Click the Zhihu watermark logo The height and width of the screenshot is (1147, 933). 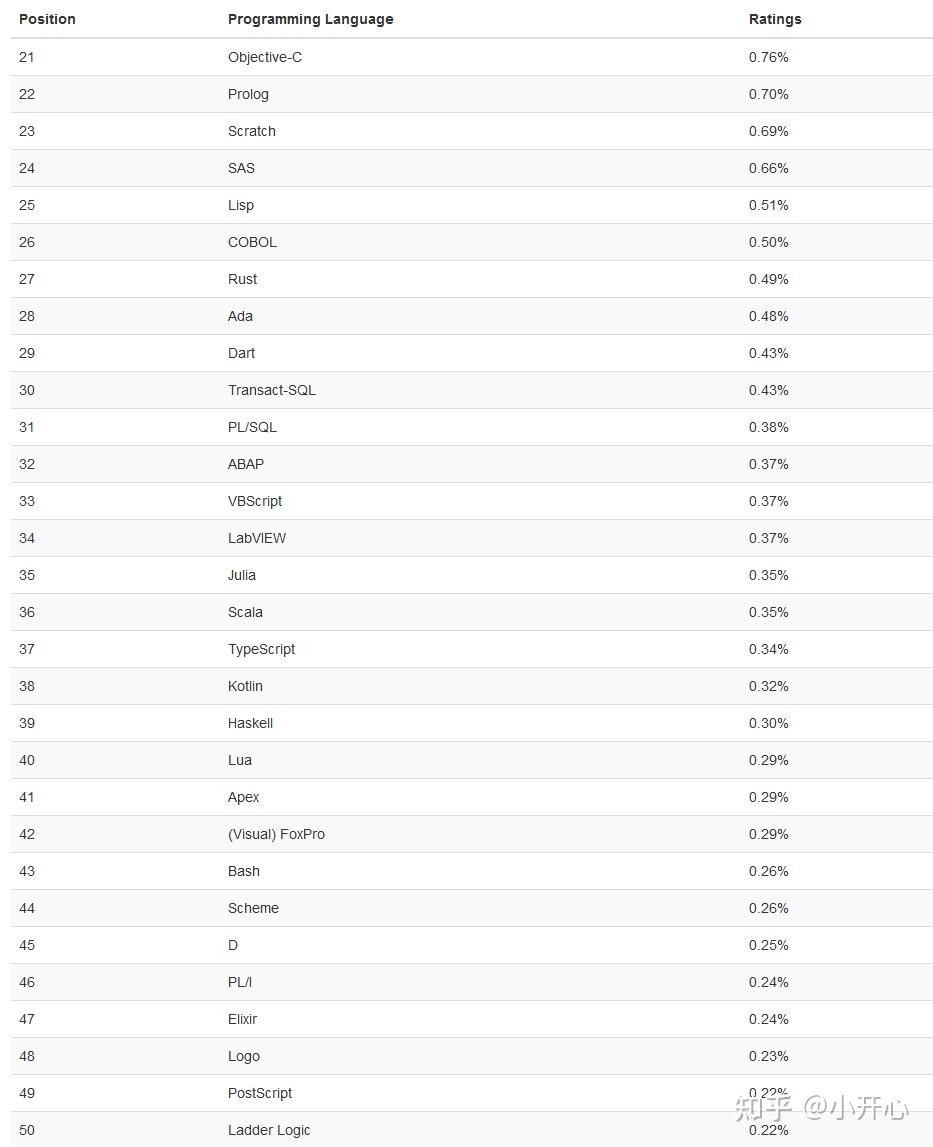click(x=764, y=1107)
